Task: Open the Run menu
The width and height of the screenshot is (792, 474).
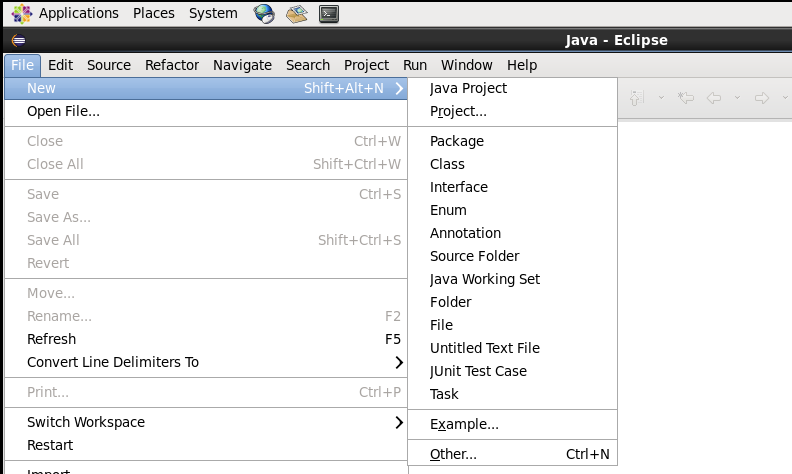Action: 415,65
